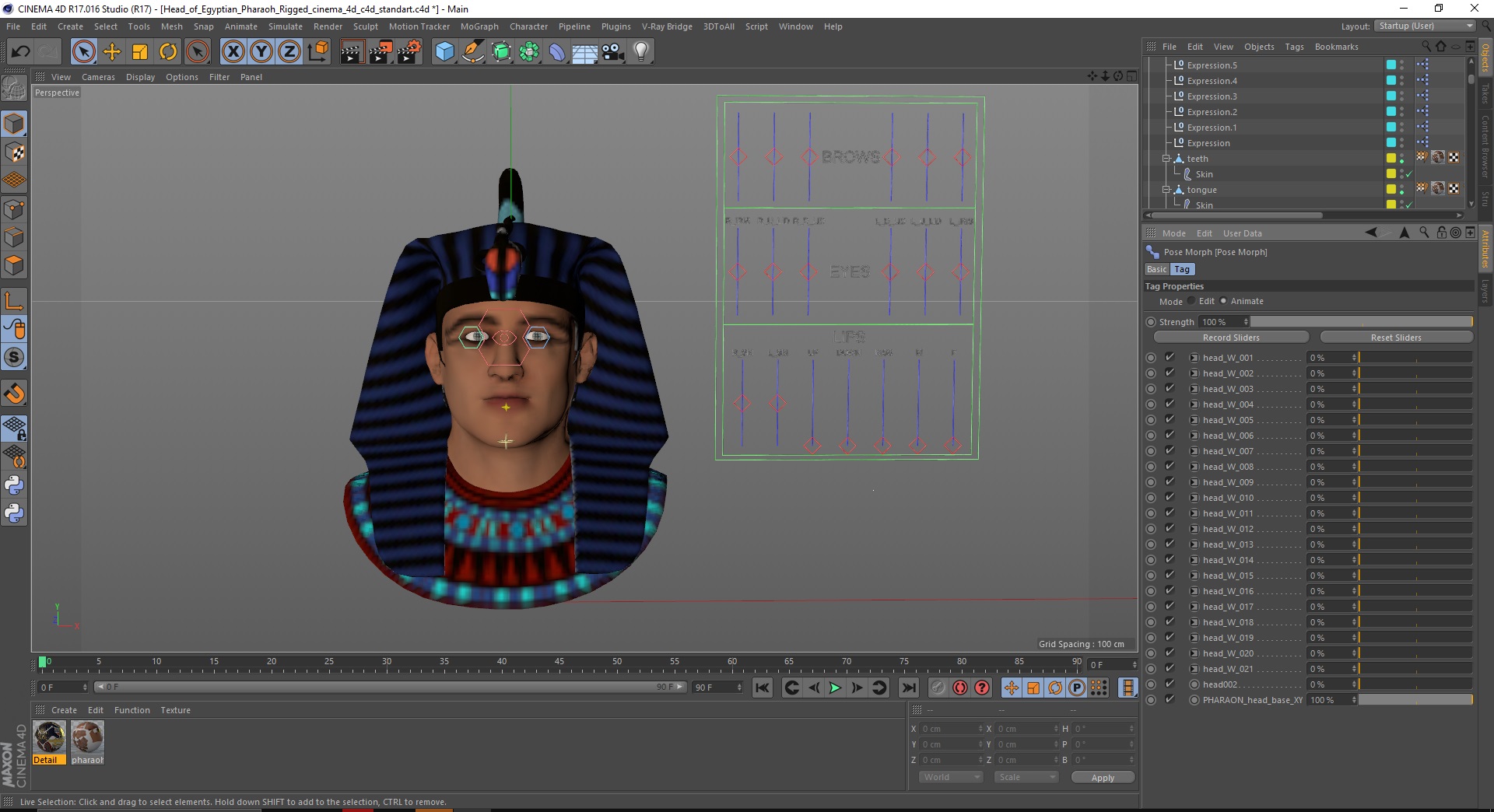This screenshot has height=812, width=1494.
Task: Toggle the Y axis lock
Action: coord(261,52)
